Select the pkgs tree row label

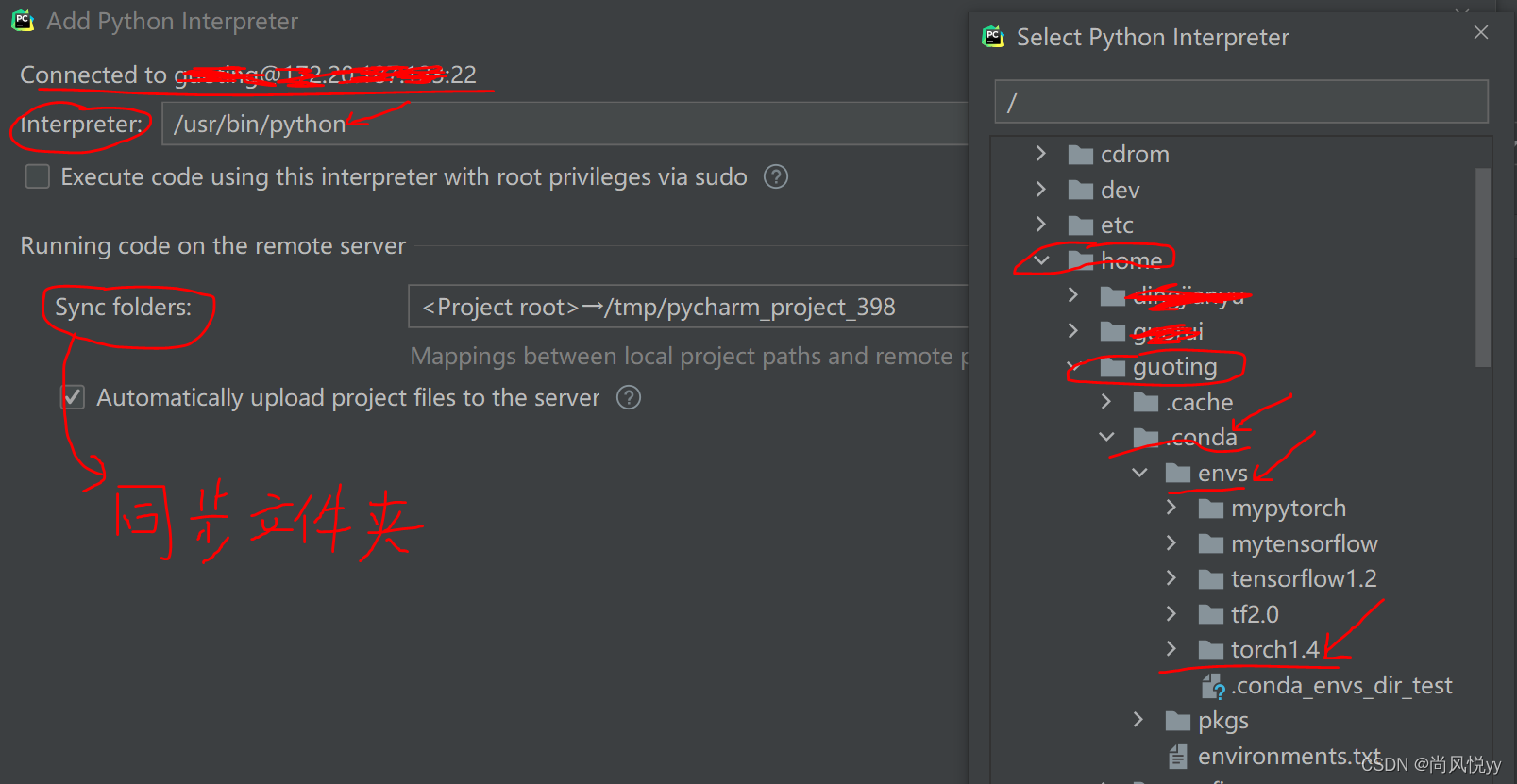1223,721
